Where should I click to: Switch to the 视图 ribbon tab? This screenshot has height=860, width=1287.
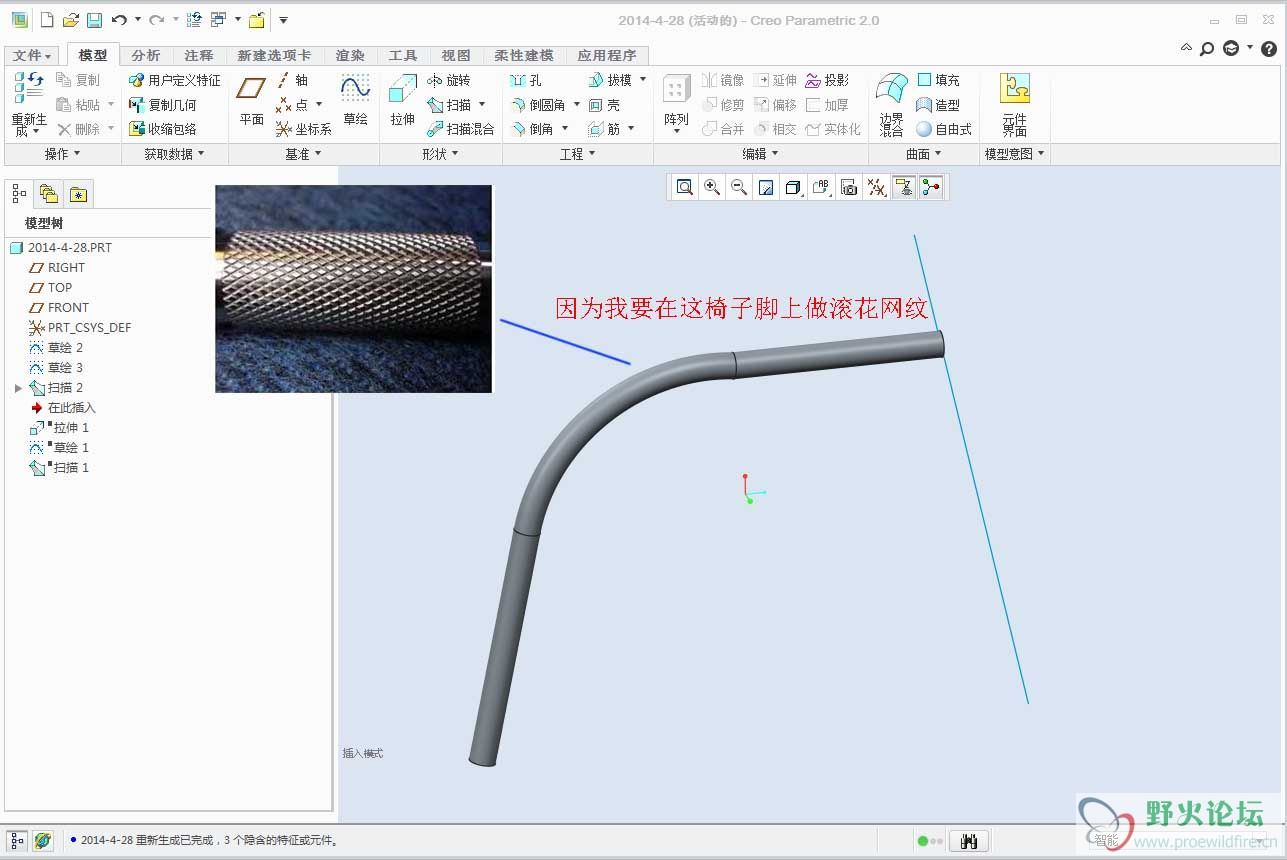[456, 56]
